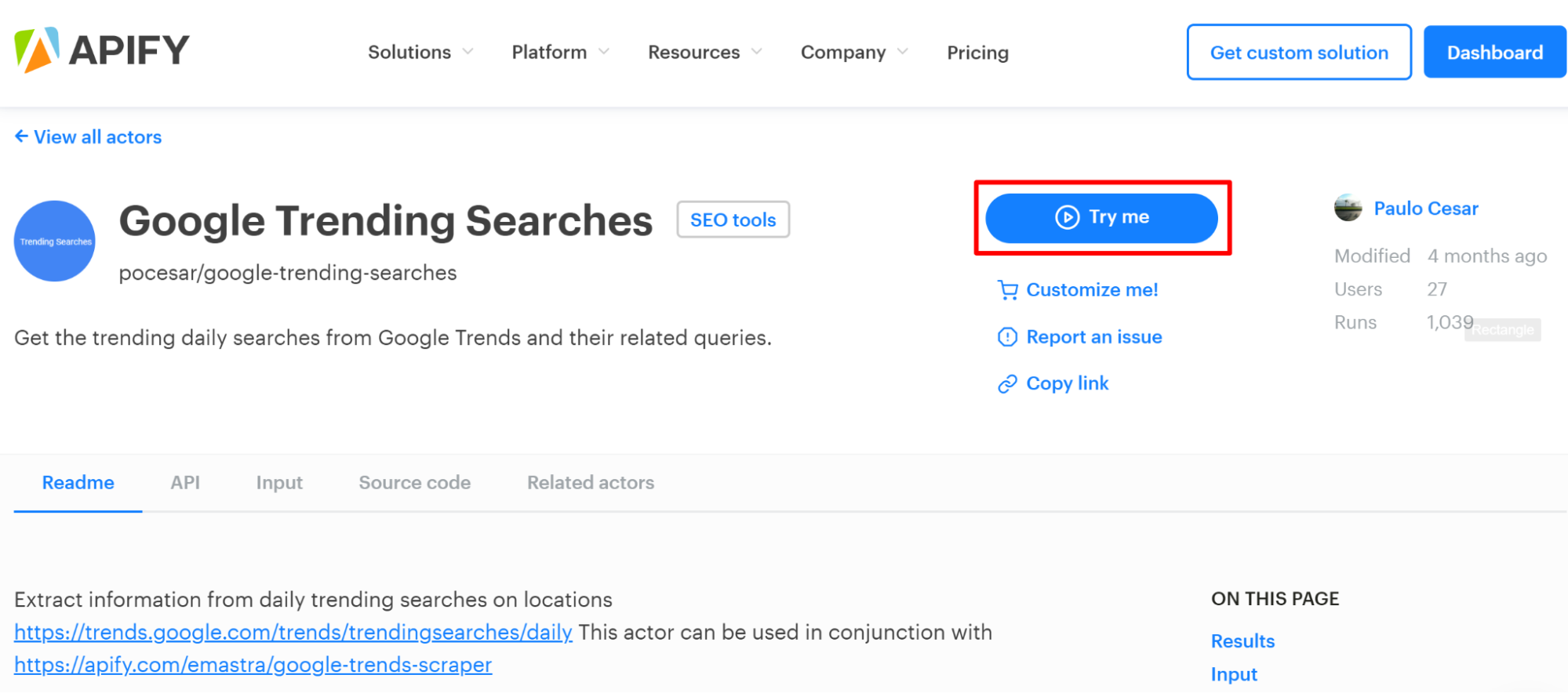Click the Google Trending Searches heading

pos(386,220)
